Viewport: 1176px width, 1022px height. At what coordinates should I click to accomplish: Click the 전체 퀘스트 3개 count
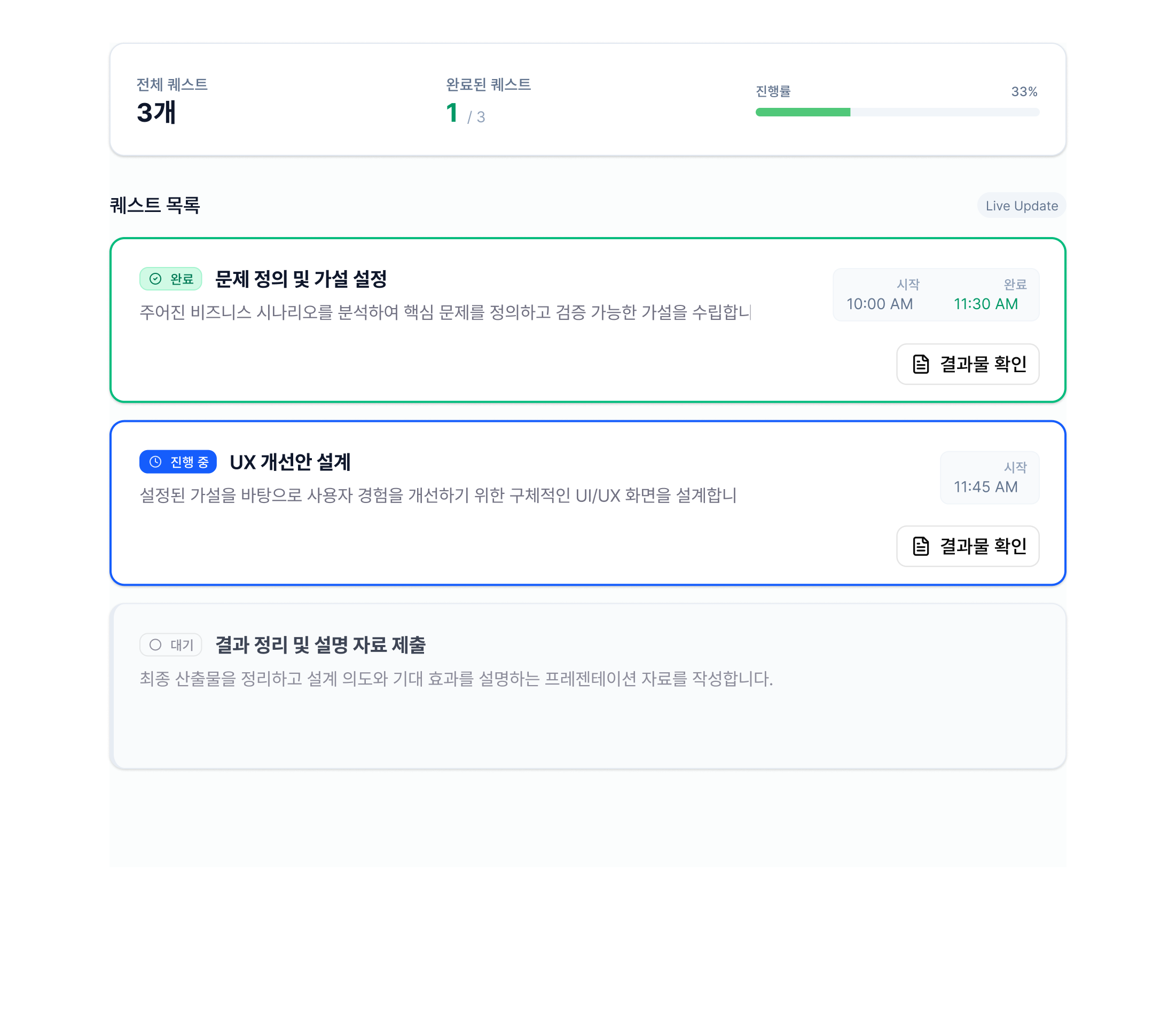point(156,112)
